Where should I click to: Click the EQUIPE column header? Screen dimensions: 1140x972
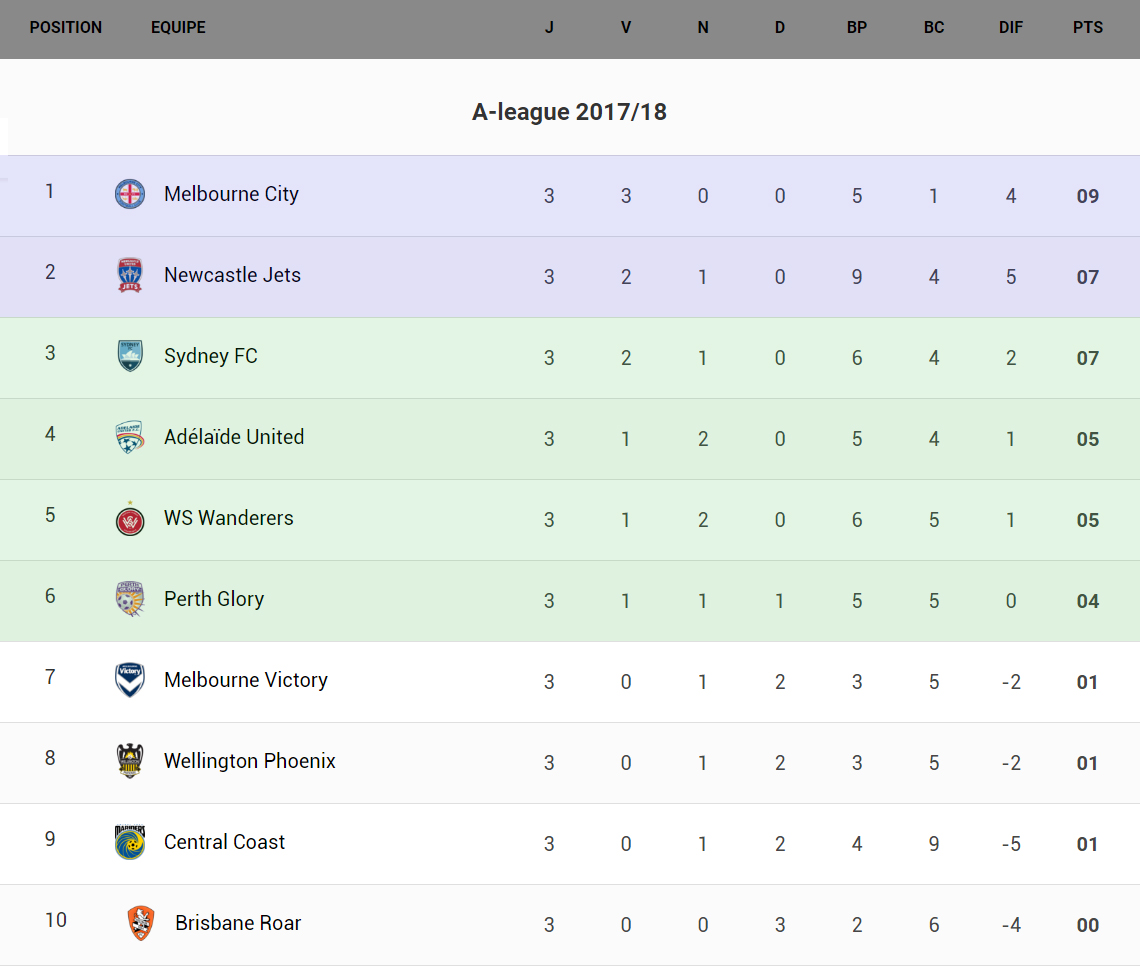(x=178, y=28)
